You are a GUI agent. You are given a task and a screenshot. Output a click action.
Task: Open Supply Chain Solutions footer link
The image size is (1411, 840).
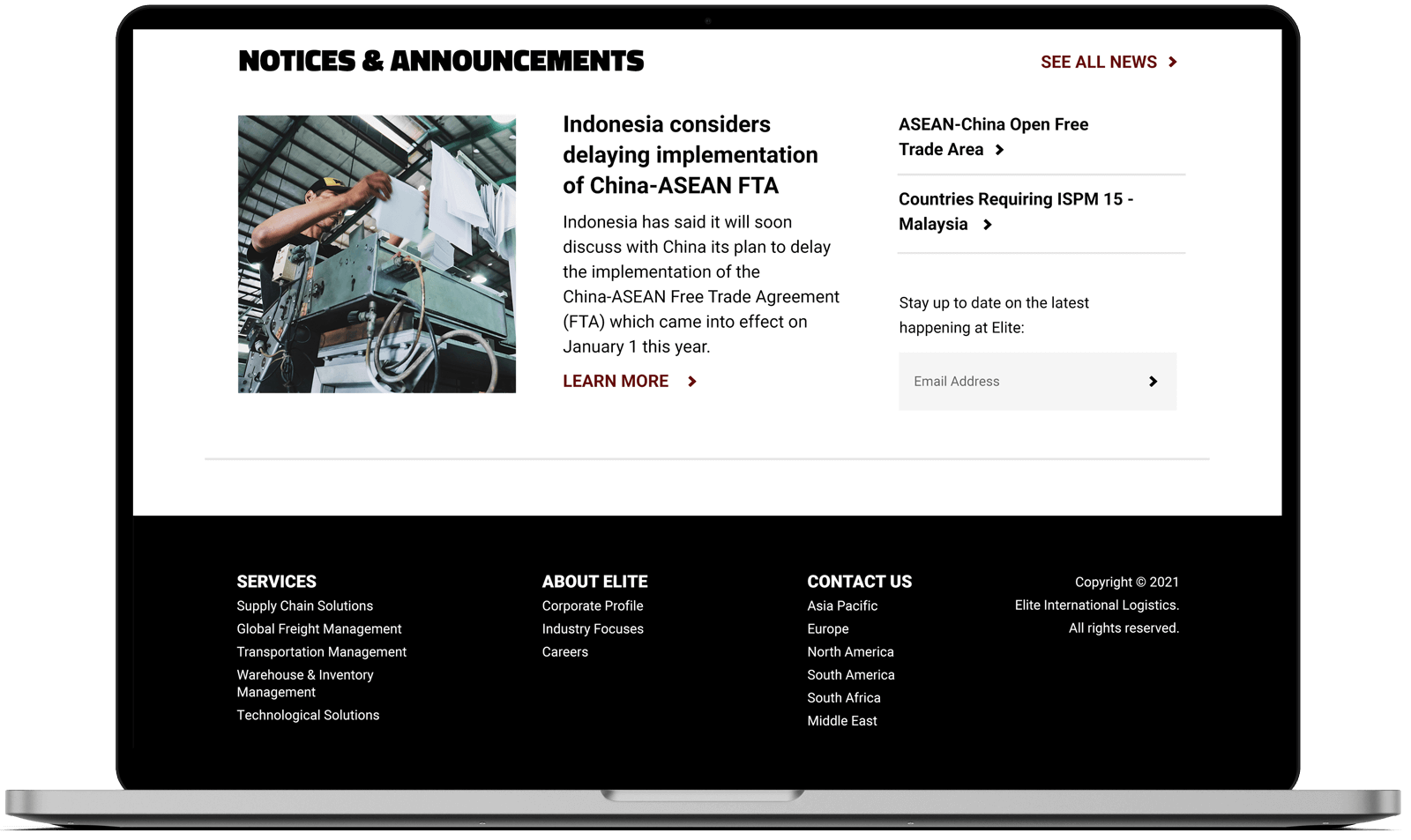[x=305, y=606]
